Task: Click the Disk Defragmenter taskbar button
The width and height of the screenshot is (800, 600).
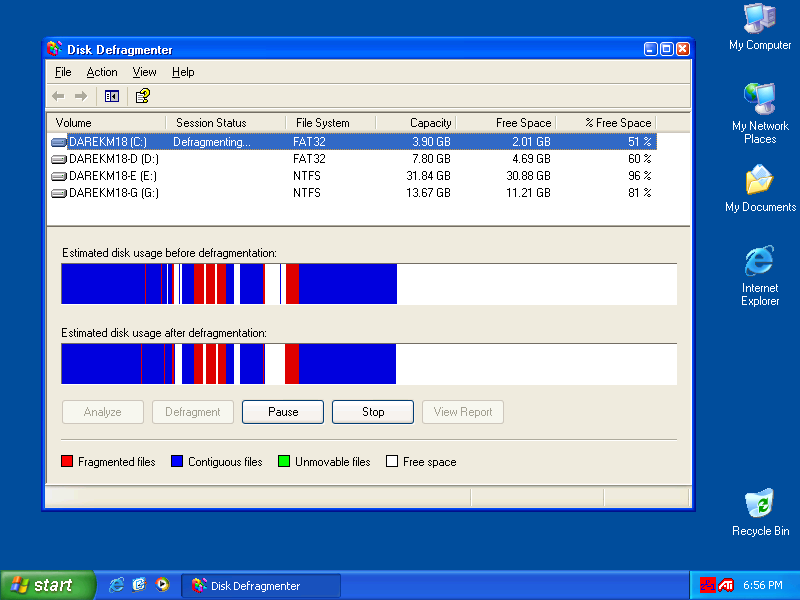Action: [x=261, y=585]
